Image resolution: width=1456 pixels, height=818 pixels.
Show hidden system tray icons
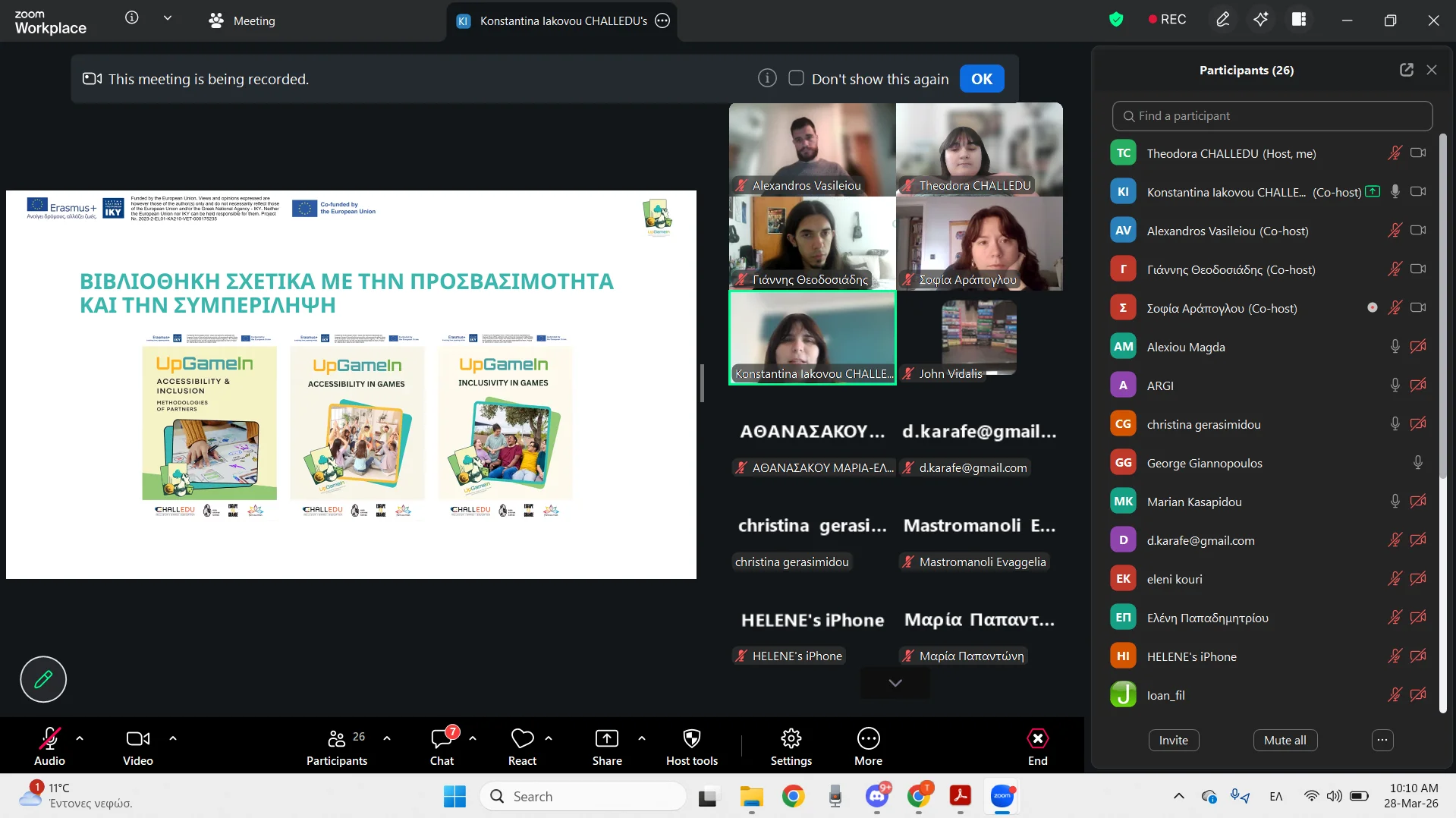click(x=1178, y=796)
